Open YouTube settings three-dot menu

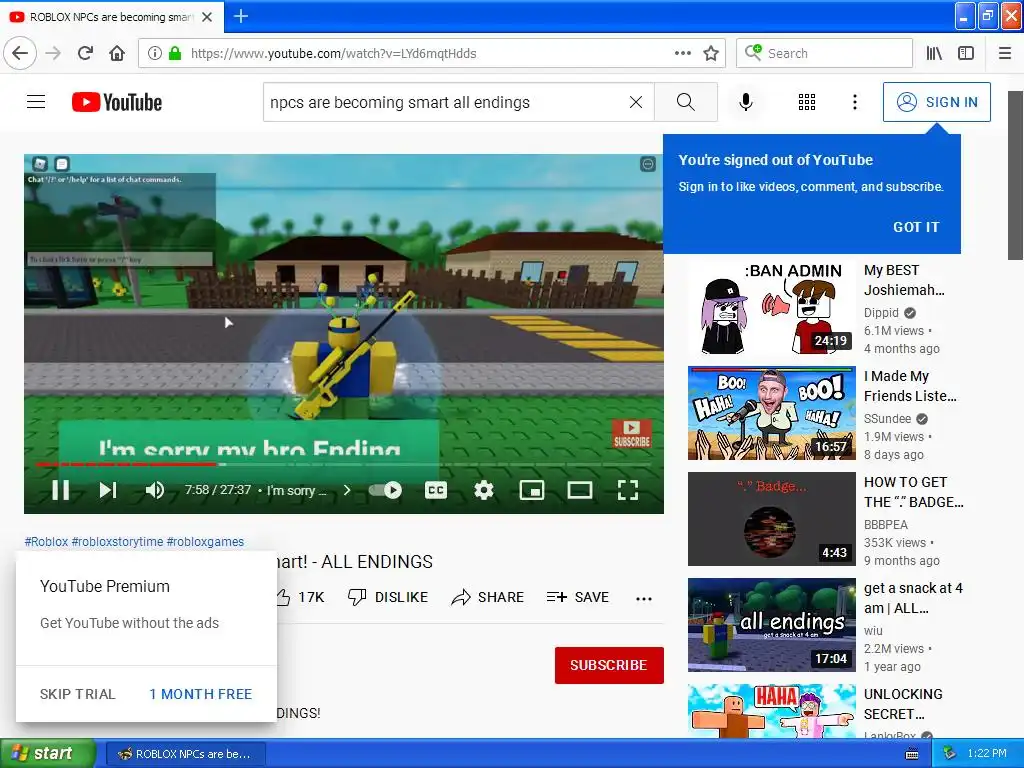pyautogui.click(x=854, y=102)
